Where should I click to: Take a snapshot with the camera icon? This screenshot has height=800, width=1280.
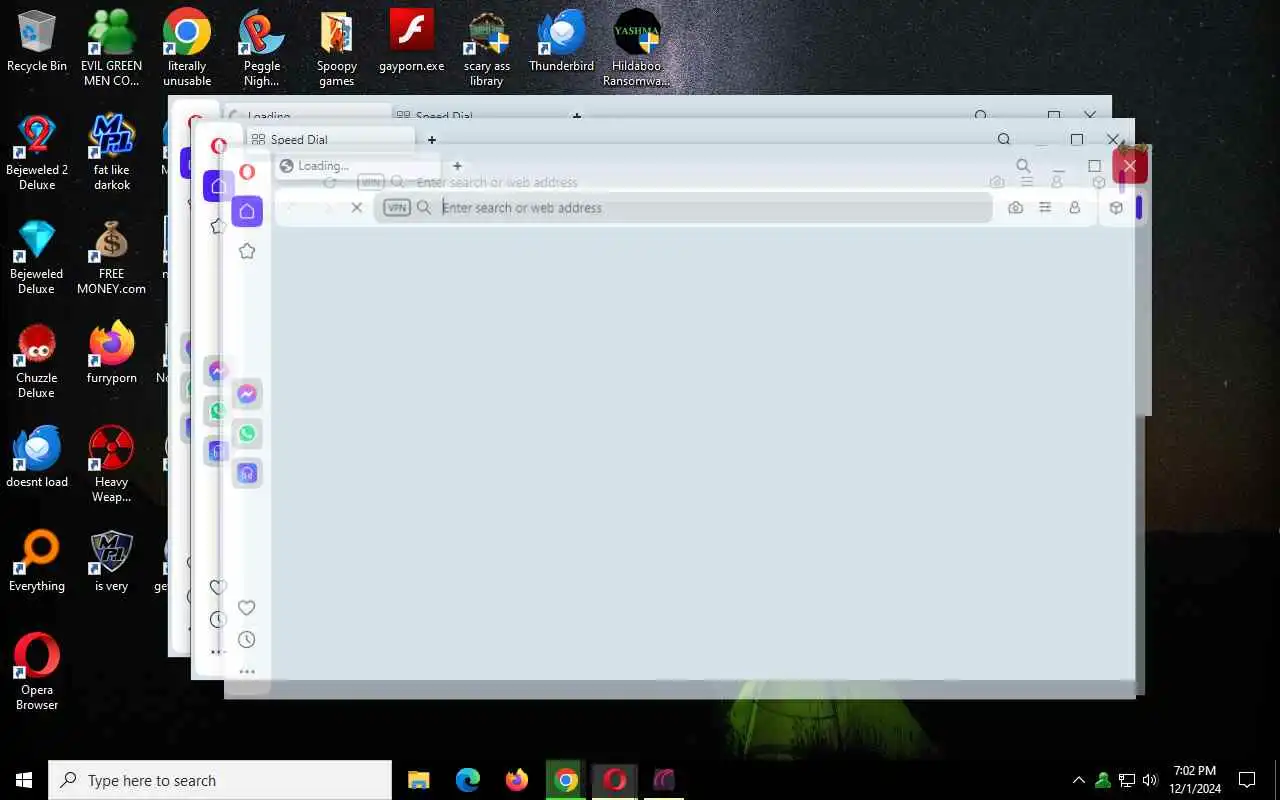1015,207
